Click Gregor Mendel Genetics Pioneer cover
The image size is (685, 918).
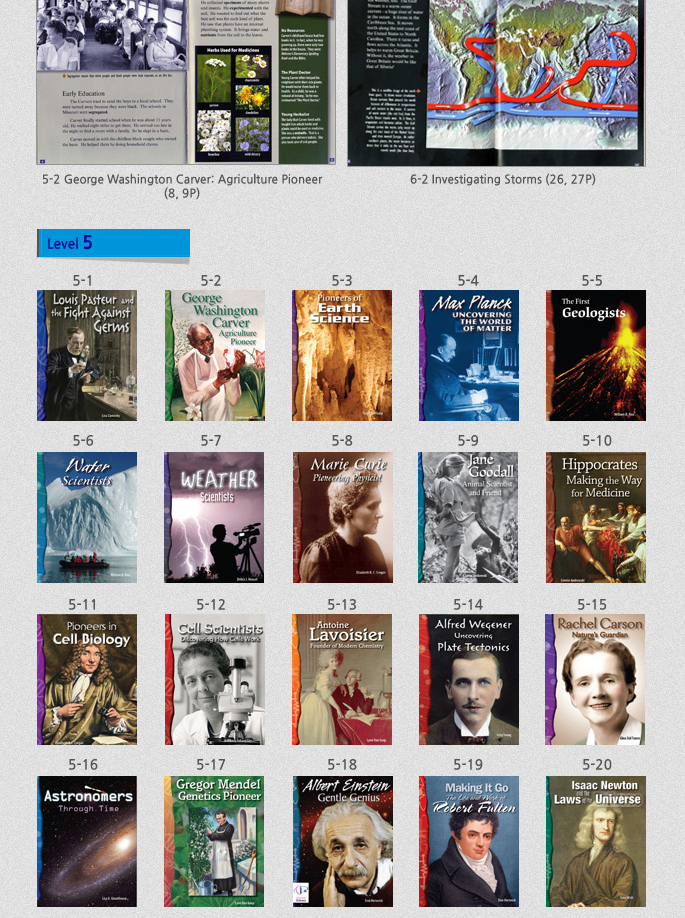coord(215,841)
